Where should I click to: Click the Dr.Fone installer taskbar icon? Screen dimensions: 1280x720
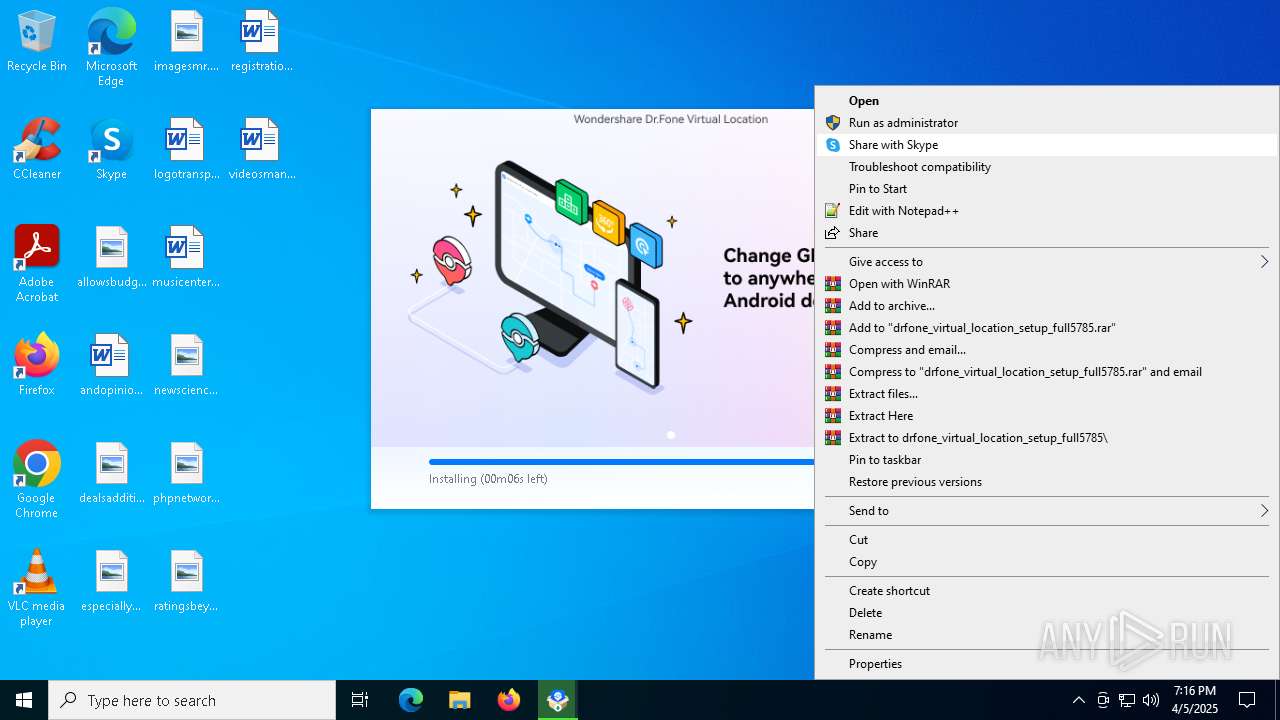[x=558, y=700]
